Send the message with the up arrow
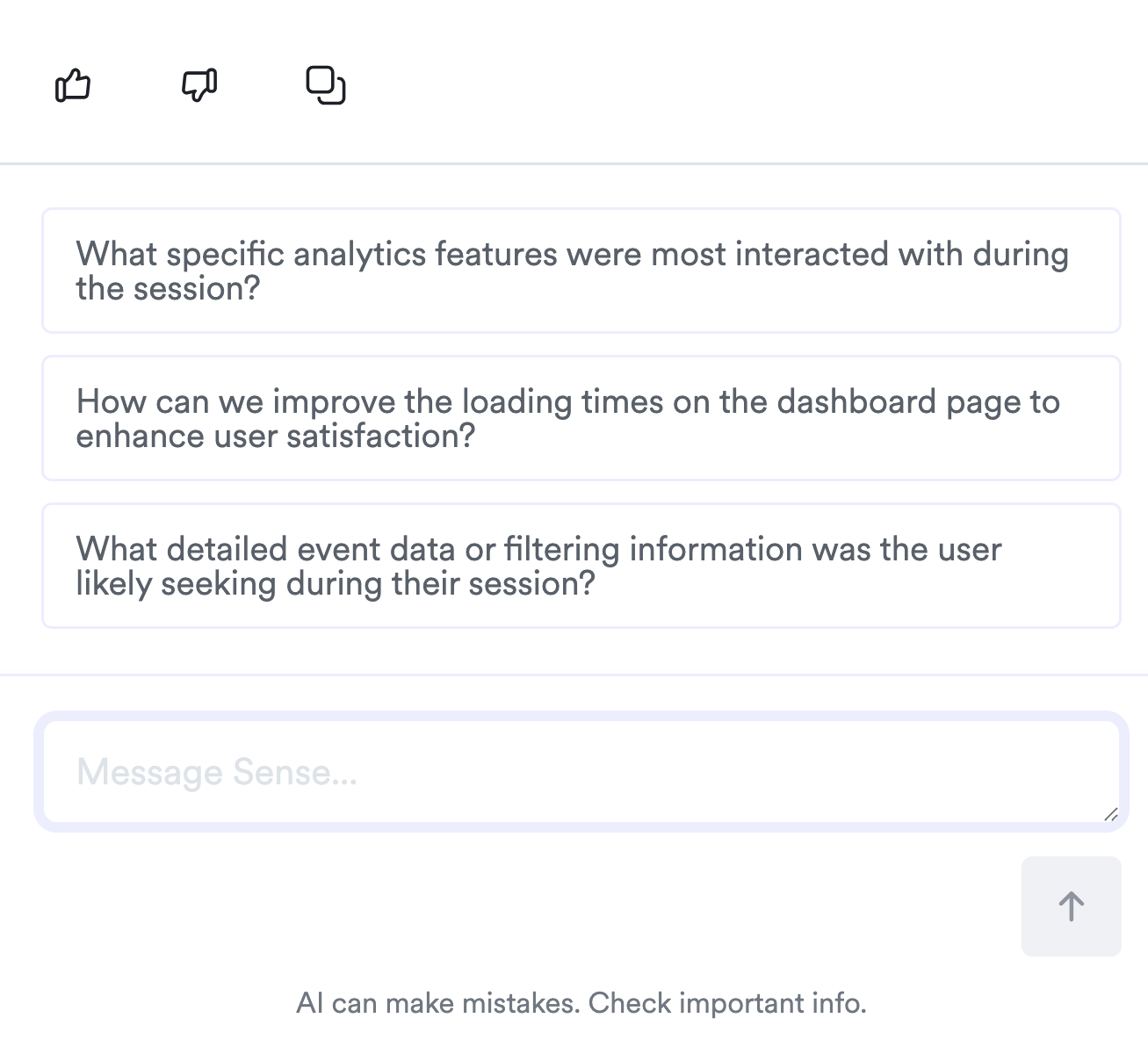Screen dimensions: 1148x1047 point(1071,906)
